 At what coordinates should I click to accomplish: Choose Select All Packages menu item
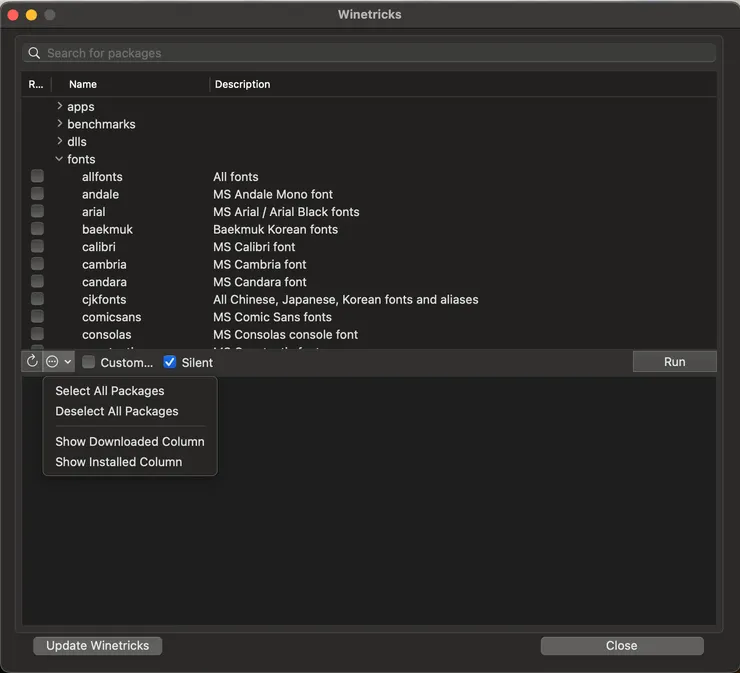point(110,391)
